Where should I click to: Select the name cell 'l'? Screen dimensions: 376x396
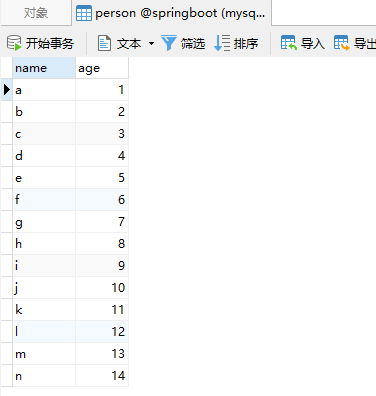(44, 332)
